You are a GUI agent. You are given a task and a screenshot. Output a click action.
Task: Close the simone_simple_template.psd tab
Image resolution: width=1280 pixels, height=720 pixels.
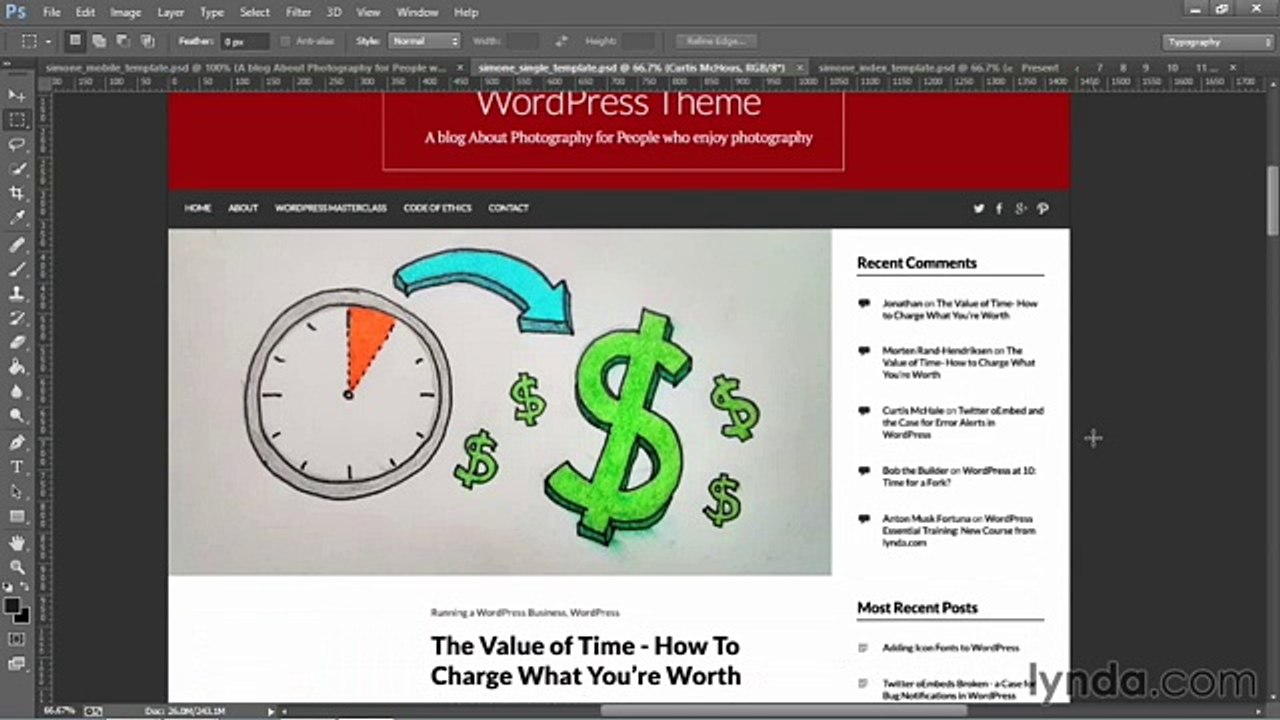798,68
